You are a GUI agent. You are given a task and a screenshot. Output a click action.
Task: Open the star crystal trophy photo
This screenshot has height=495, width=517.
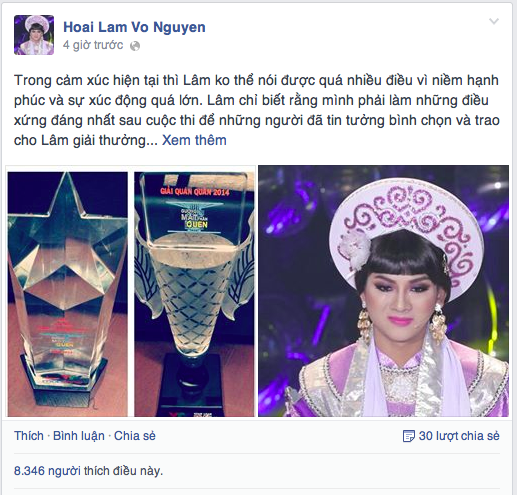68,294
